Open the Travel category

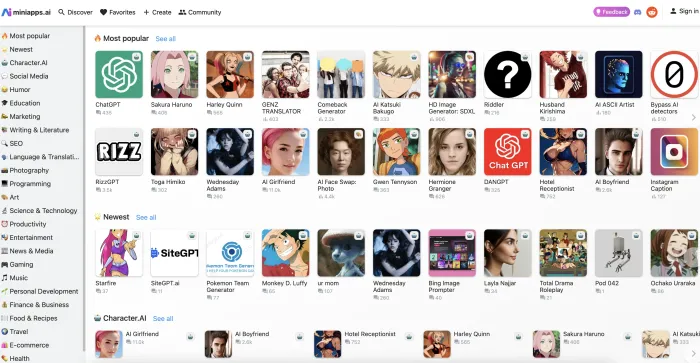click(15, 331)
